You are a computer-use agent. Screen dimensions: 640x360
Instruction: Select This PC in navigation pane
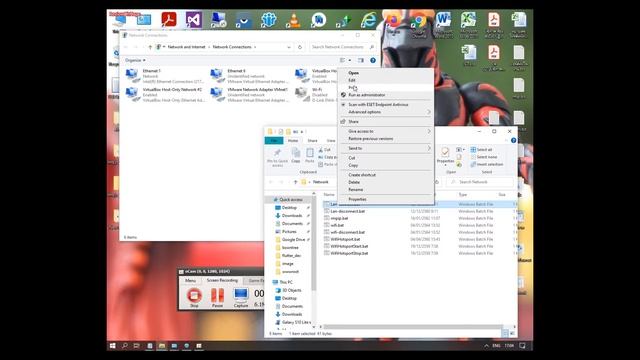(285, 282)
